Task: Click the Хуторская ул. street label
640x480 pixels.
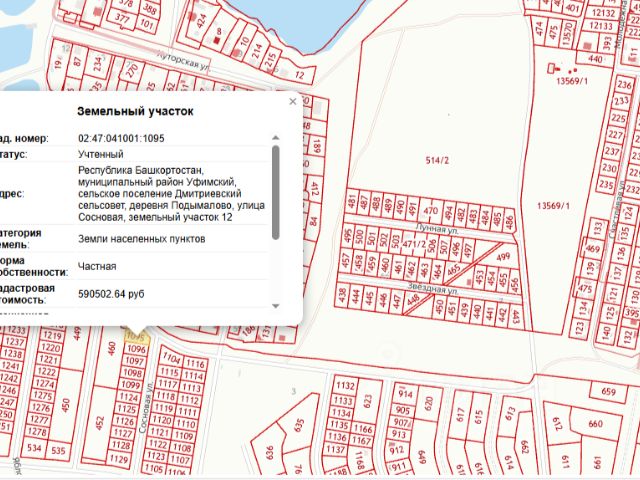Action: pyautogui.click(x=183, y=61)
